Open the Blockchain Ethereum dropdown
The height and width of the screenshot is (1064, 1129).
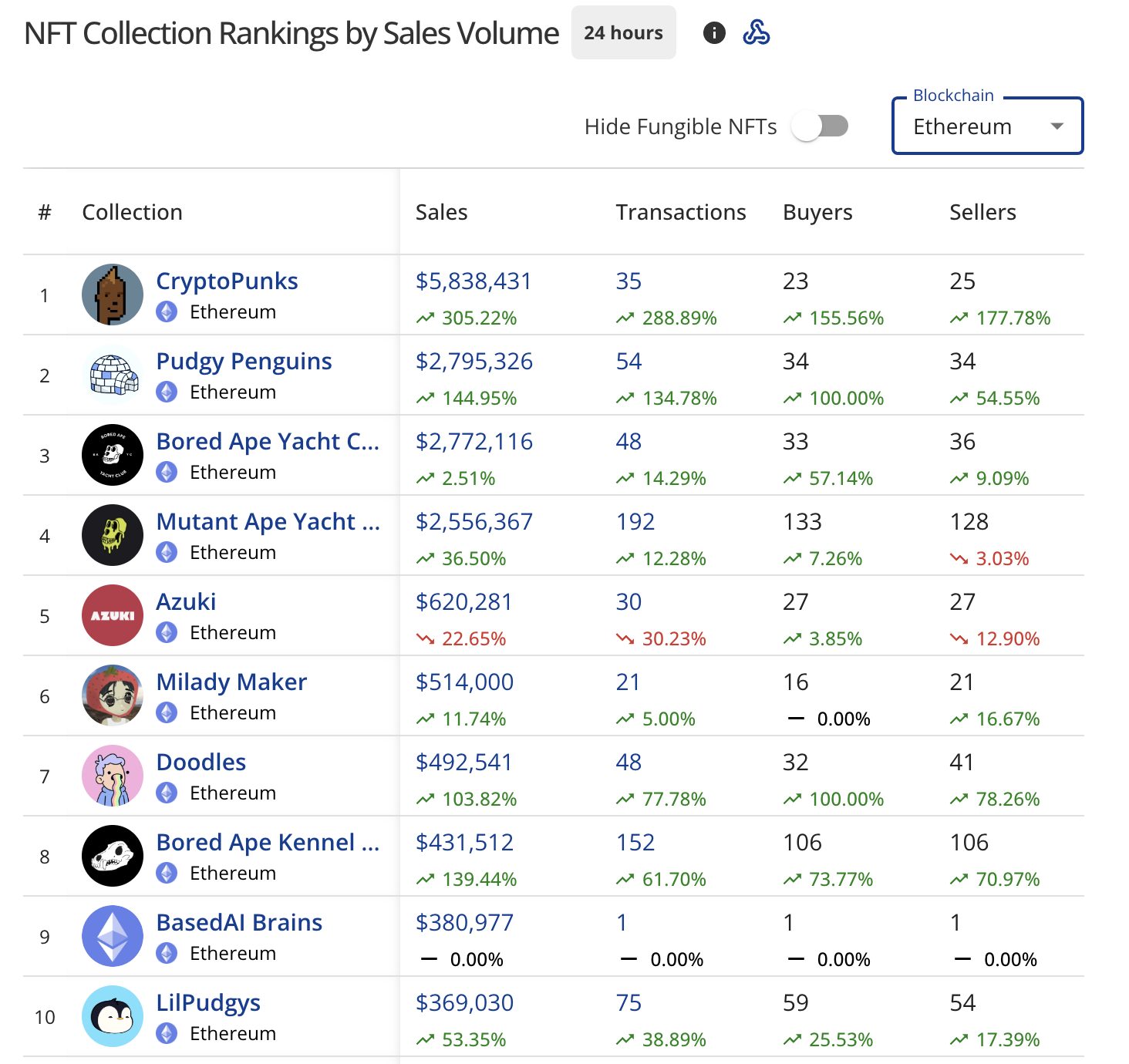tap(988, 126)
